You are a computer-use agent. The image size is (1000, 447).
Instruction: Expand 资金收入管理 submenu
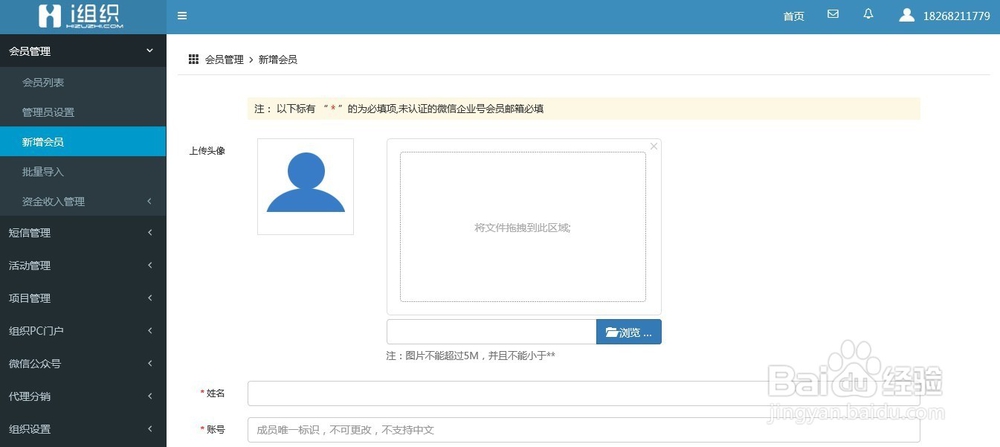coord(83,202)
